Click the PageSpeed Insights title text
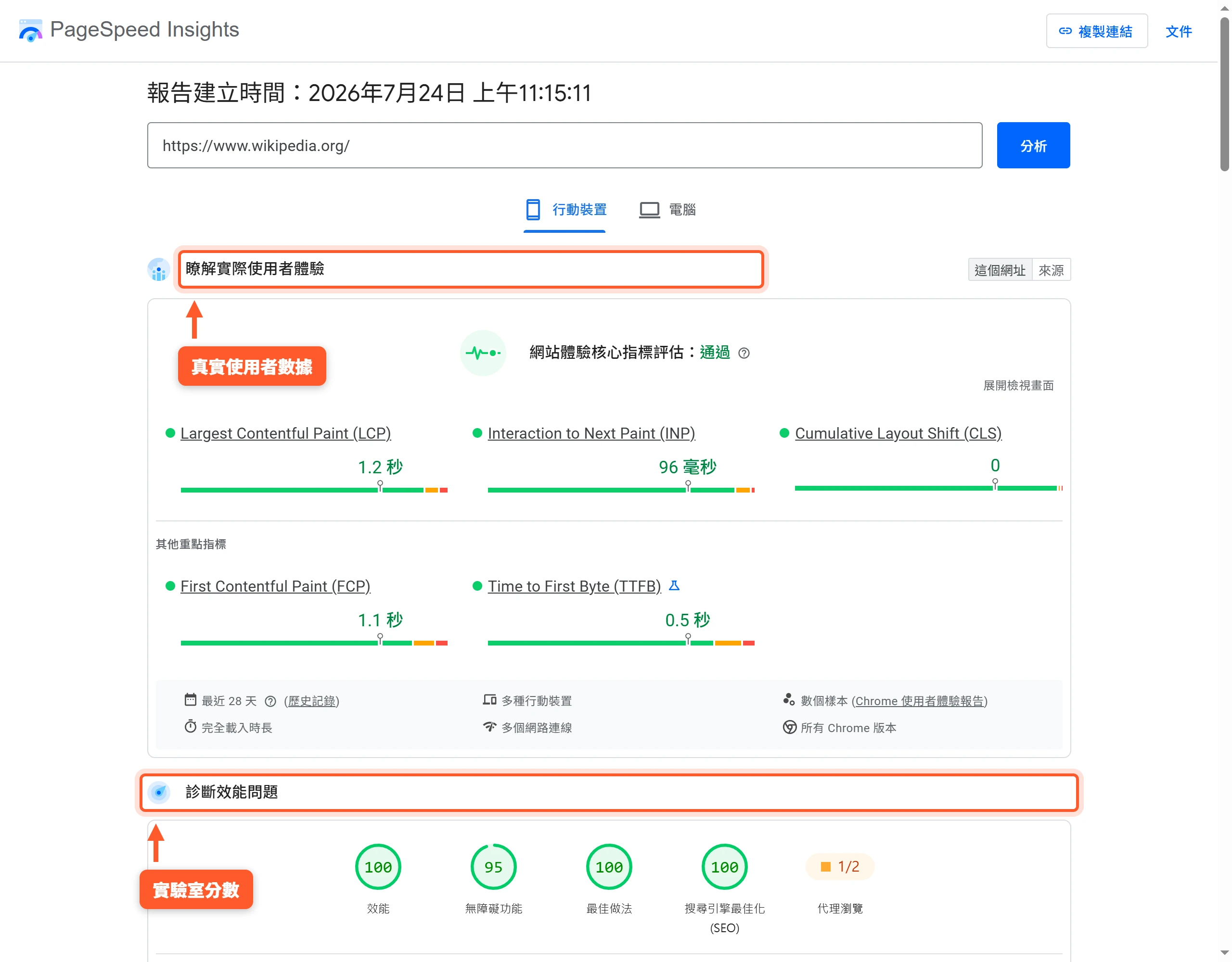 click(144, 29)
